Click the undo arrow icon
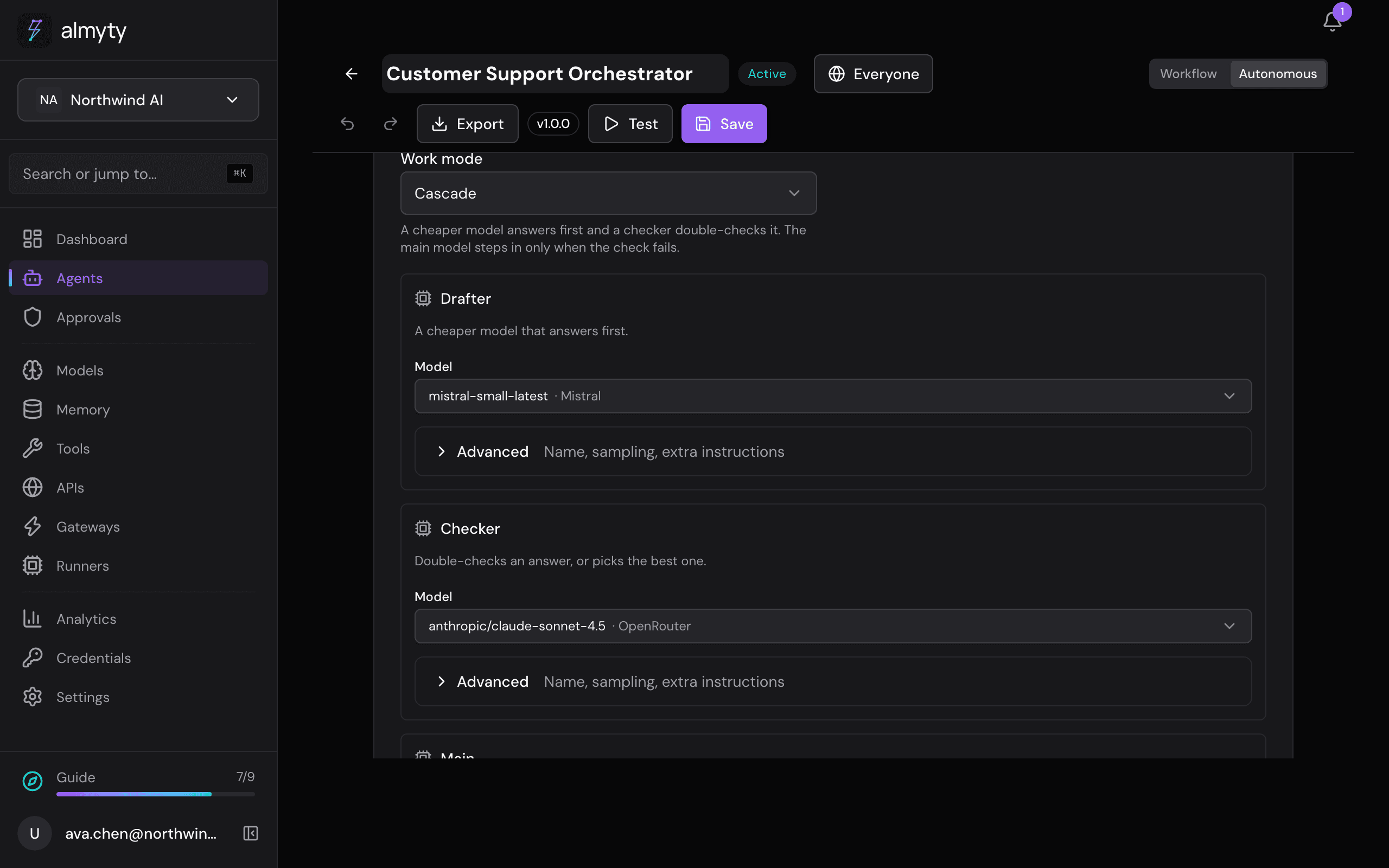 (347, 124)
